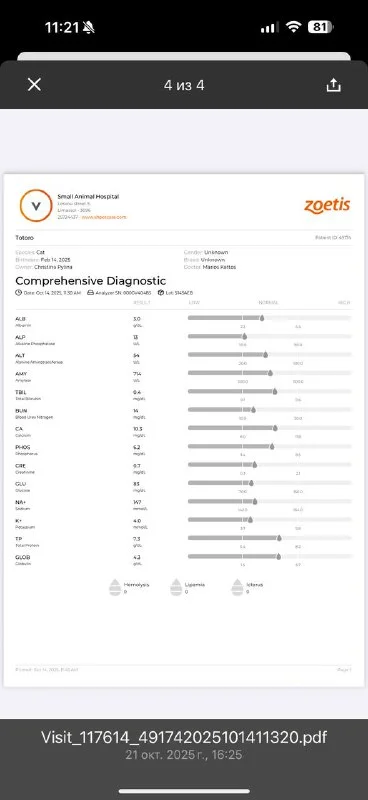
Task: Tap the analyzer printer icon
Action: pyautogui.click(x=91, y=293)
